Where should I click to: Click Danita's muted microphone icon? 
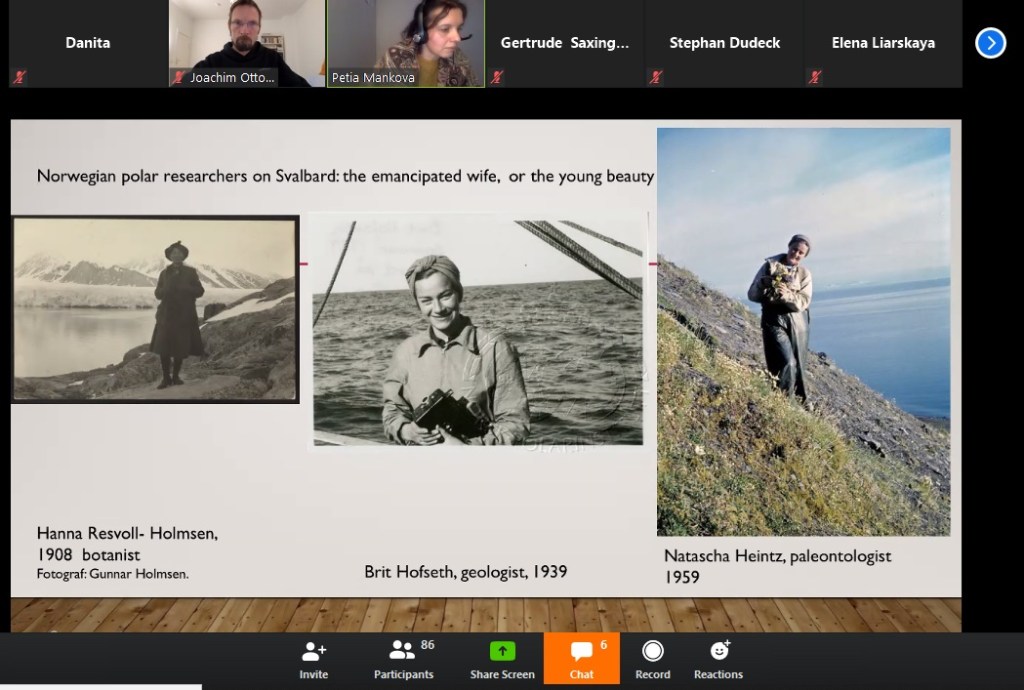click(18, 77)
